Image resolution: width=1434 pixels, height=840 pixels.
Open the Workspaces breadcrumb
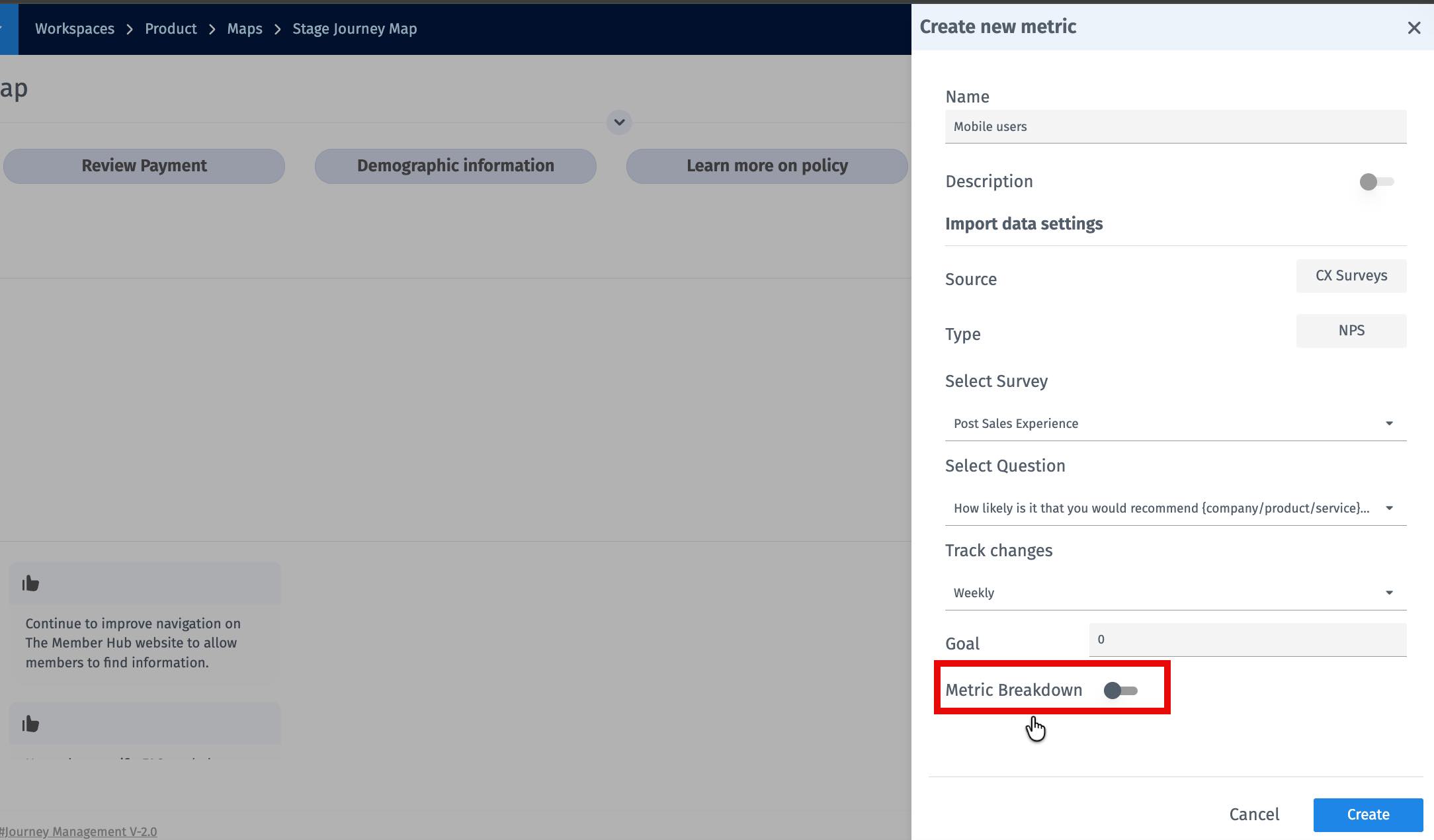click(74, 28)
